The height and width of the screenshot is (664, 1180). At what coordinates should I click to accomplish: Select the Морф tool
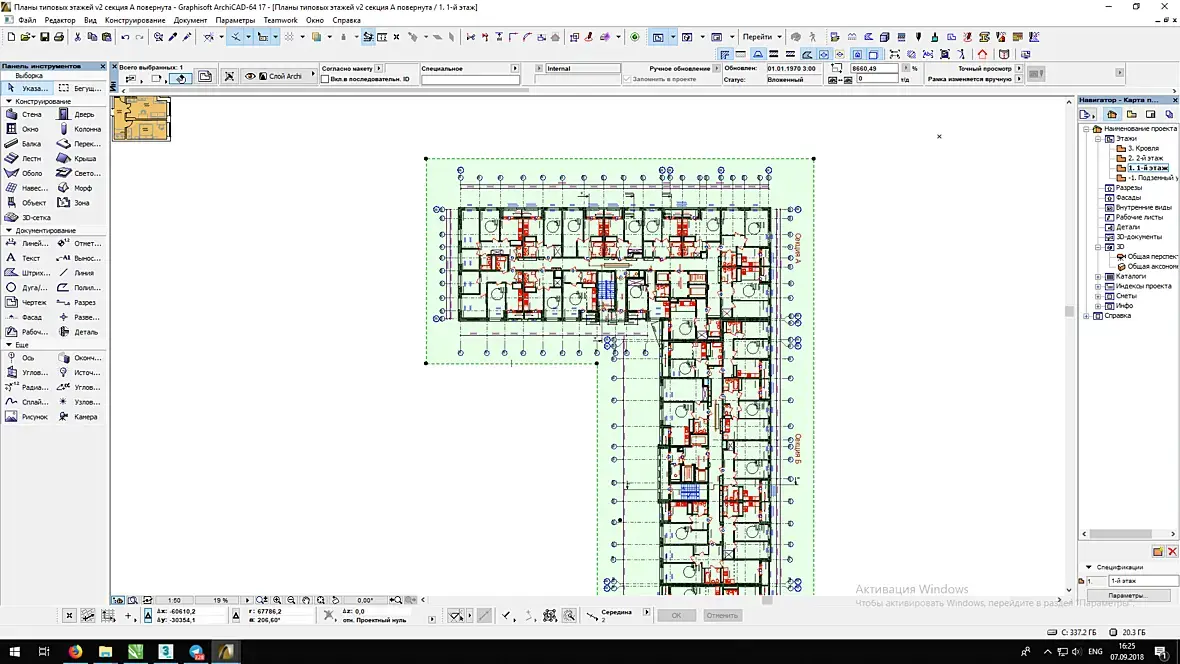pos(77,188)
